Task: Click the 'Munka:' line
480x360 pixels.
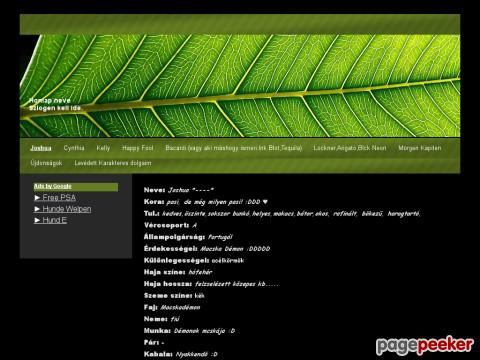Action: click(189, 331)
